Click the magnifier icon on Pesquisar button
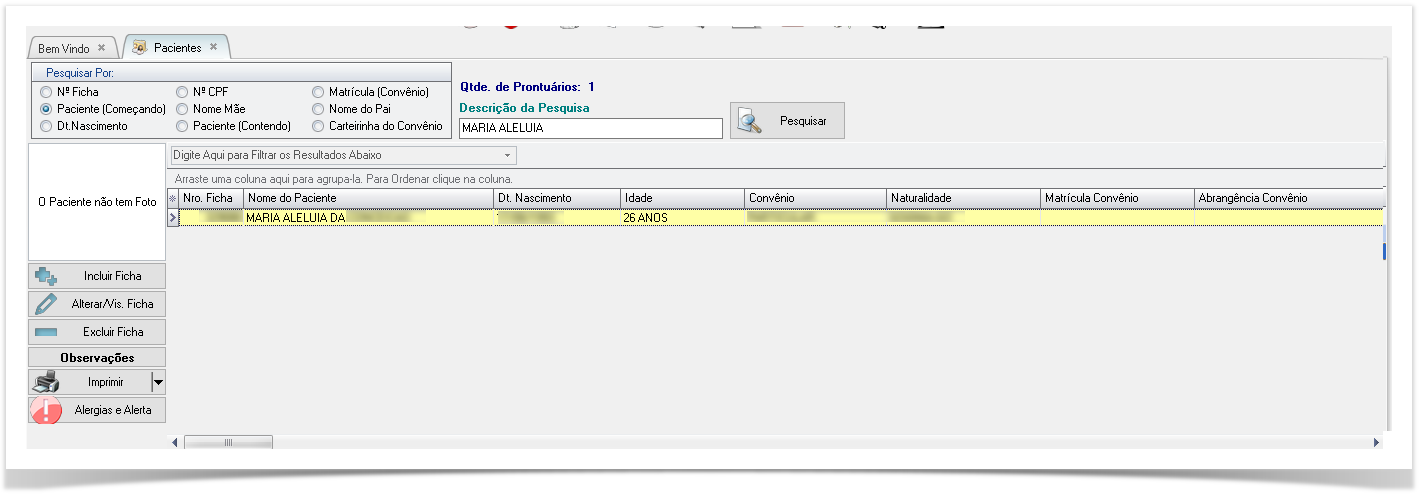This screenshot has width=1426, height=498. (751, 121)
